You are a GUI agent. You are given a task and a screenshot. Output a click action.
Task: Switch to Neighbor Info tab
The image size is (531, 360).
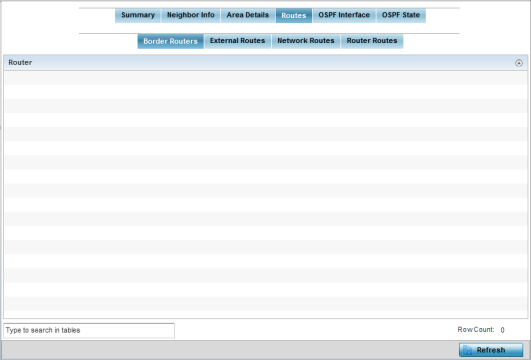coord(191,16)
